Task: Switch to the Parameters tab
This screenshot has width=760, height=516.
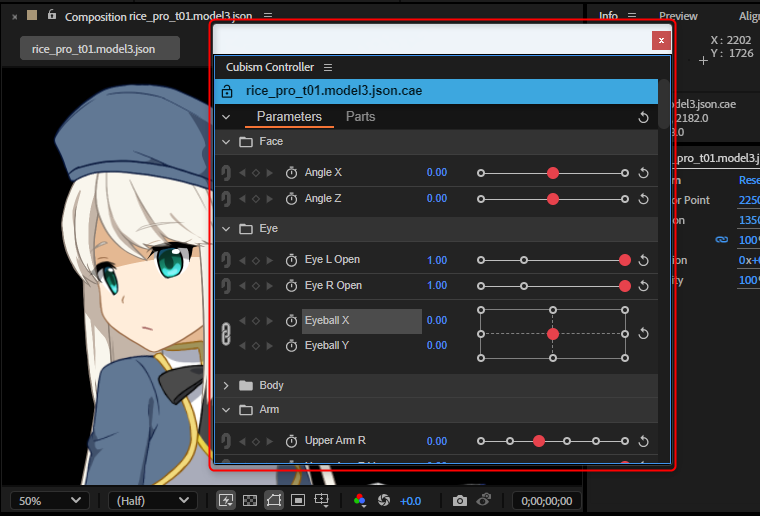Action: [x=289, y=117]
